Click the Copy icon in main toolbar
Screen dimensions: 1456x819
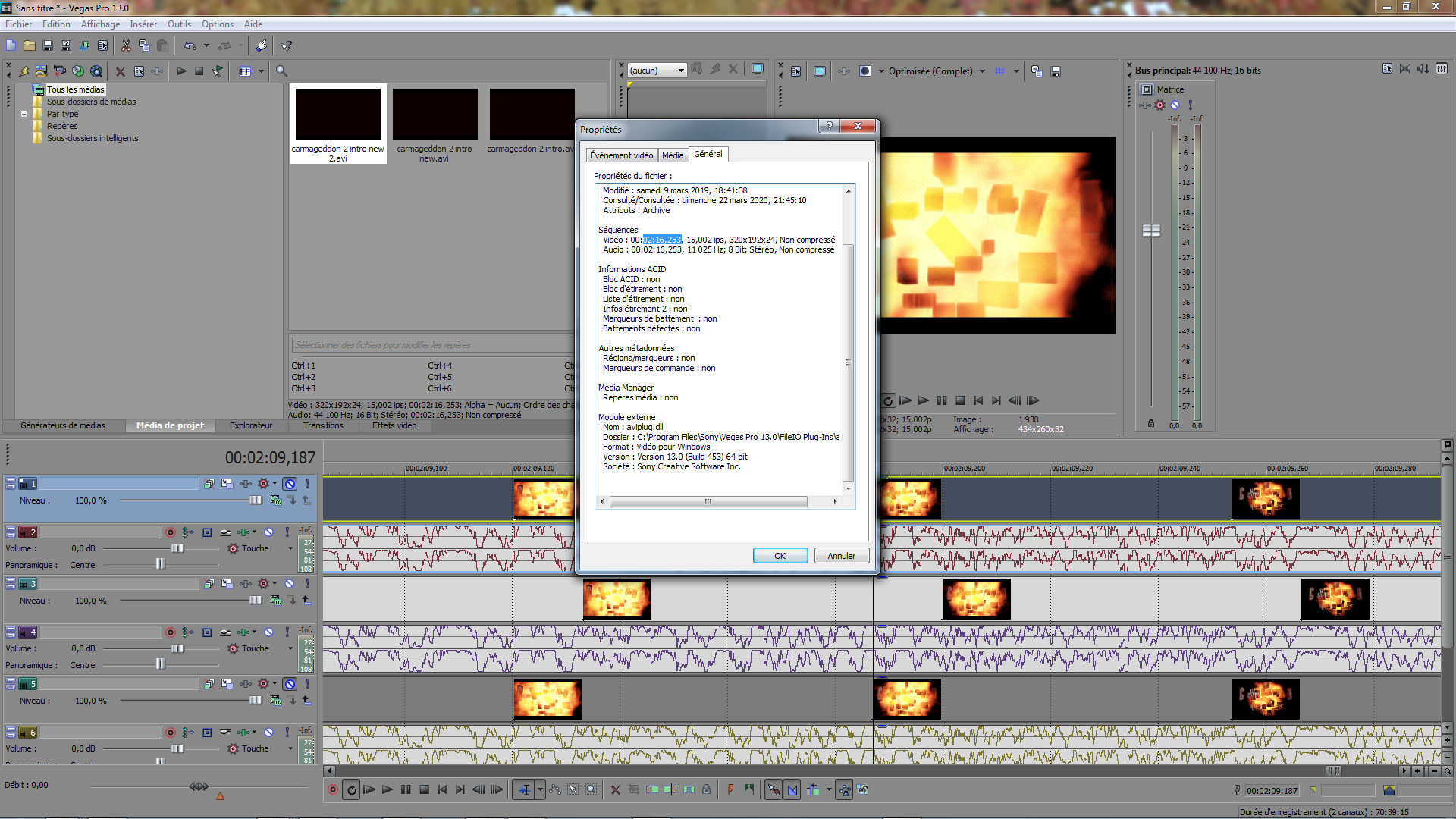(x=144, y=45)
